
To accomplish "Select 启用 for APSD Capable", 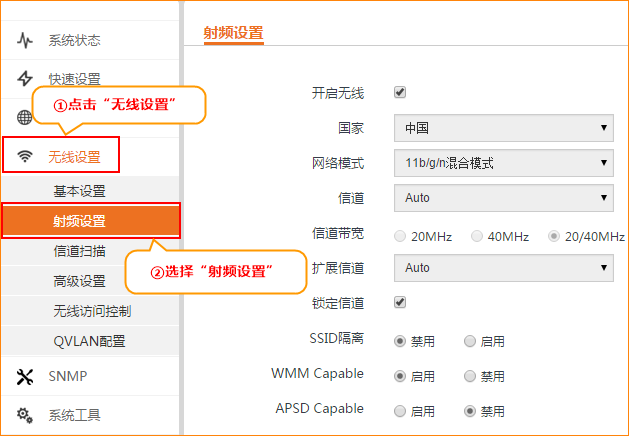I will click(x=400, y=411).
